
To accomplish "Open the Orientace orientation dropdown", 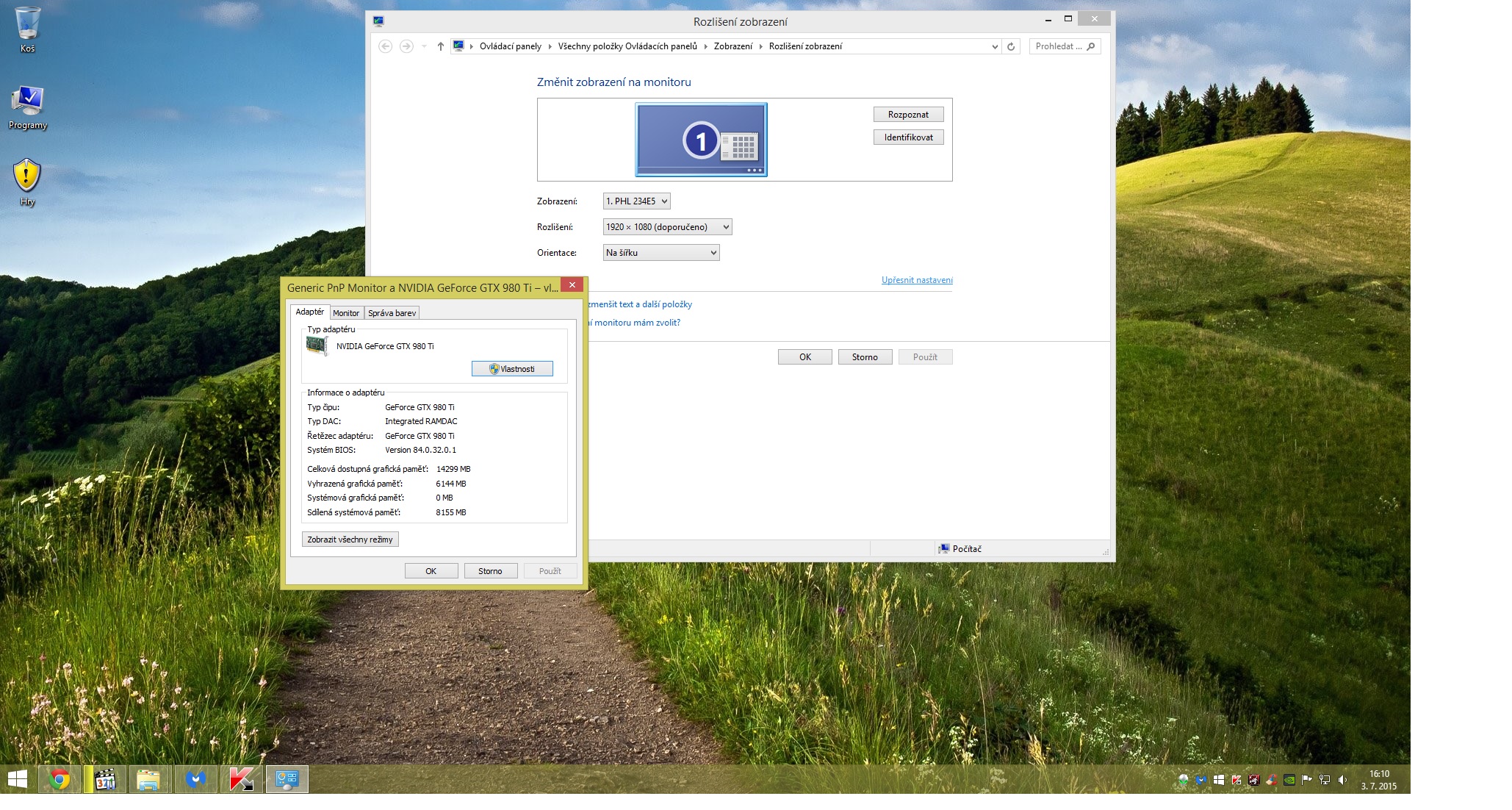I will (x=660, y=253).
